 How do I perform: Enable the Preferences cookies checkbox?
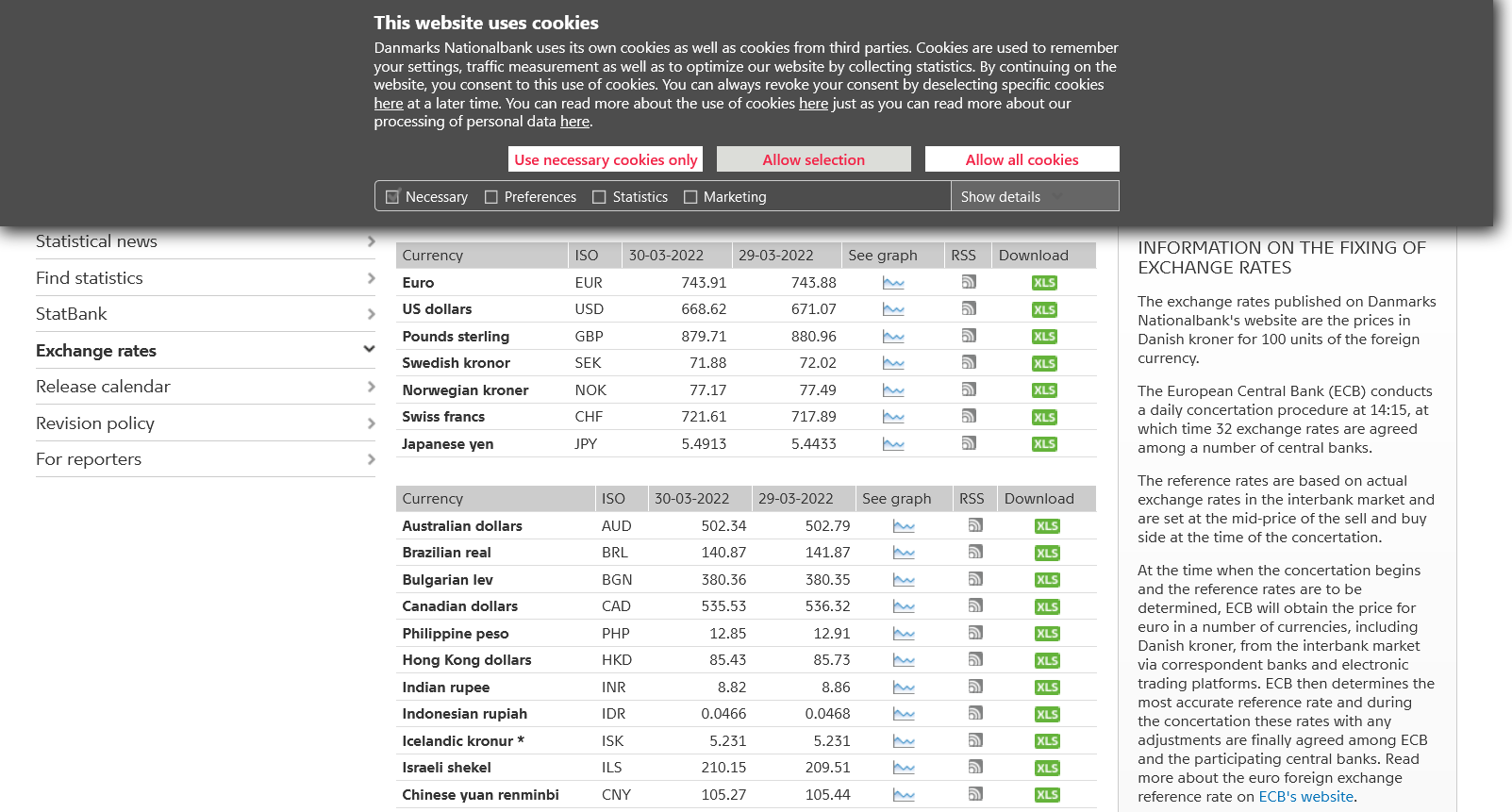pyautogui.click(x=491, y=197)
